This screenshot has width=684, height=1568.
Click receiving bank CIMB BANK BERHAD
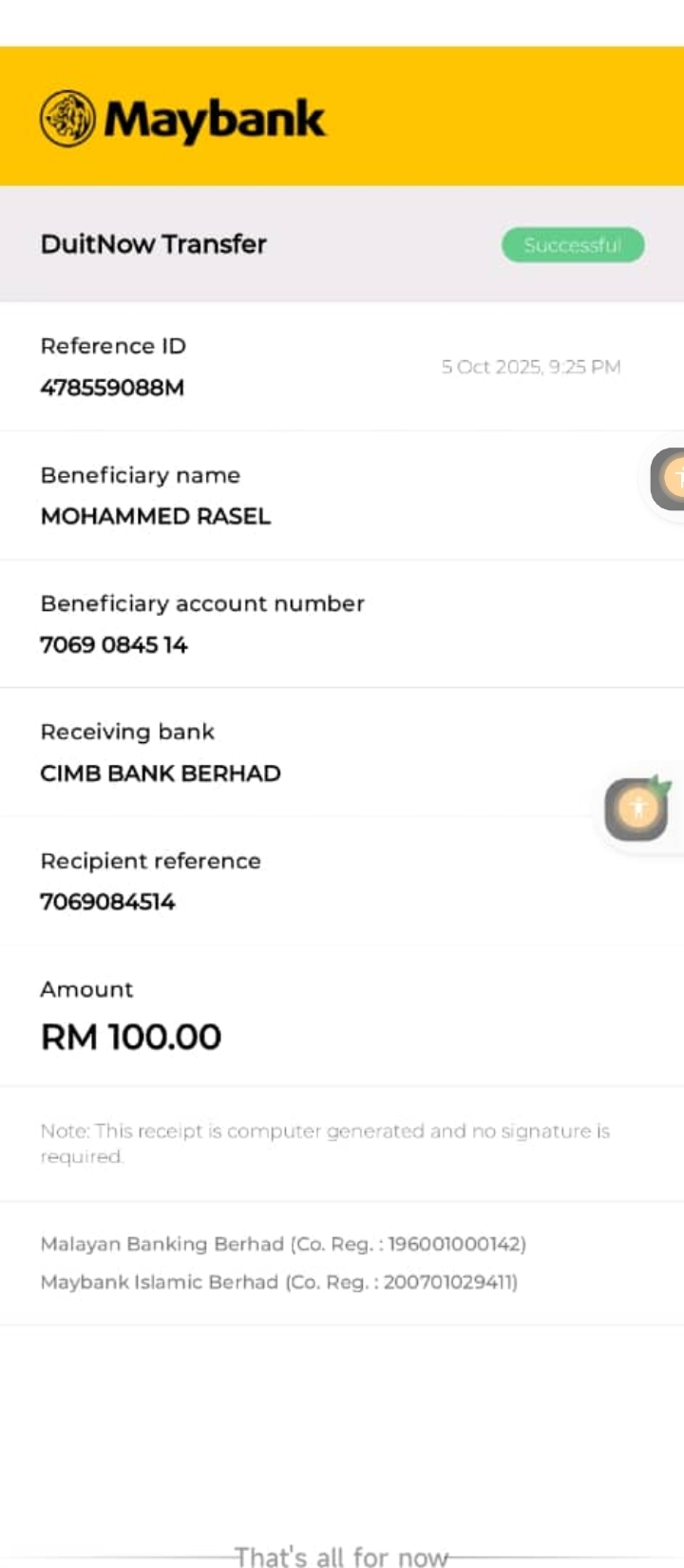161,774
